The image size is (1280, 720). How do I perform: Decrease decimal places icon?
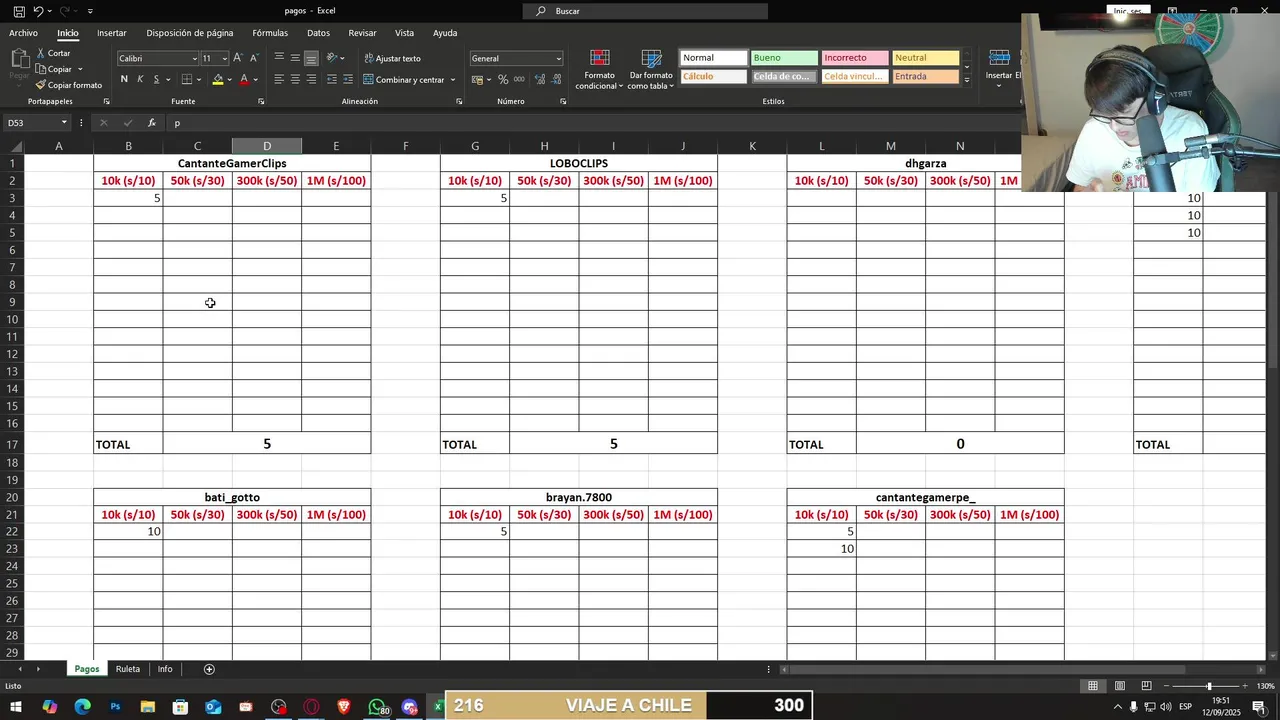556,79
